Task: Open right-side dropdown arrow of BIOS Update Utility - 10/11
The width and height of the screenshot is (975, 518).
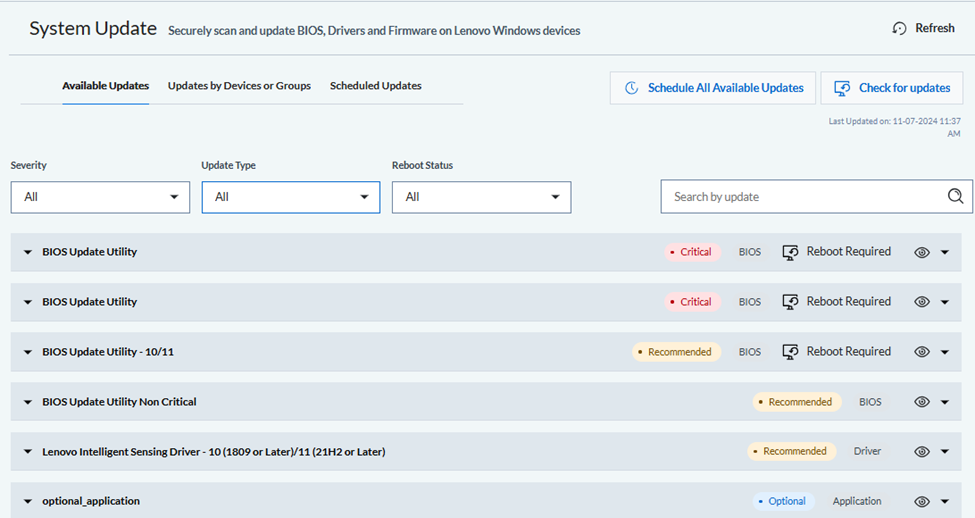Action: pyautogui.click(x=945, y=352)
